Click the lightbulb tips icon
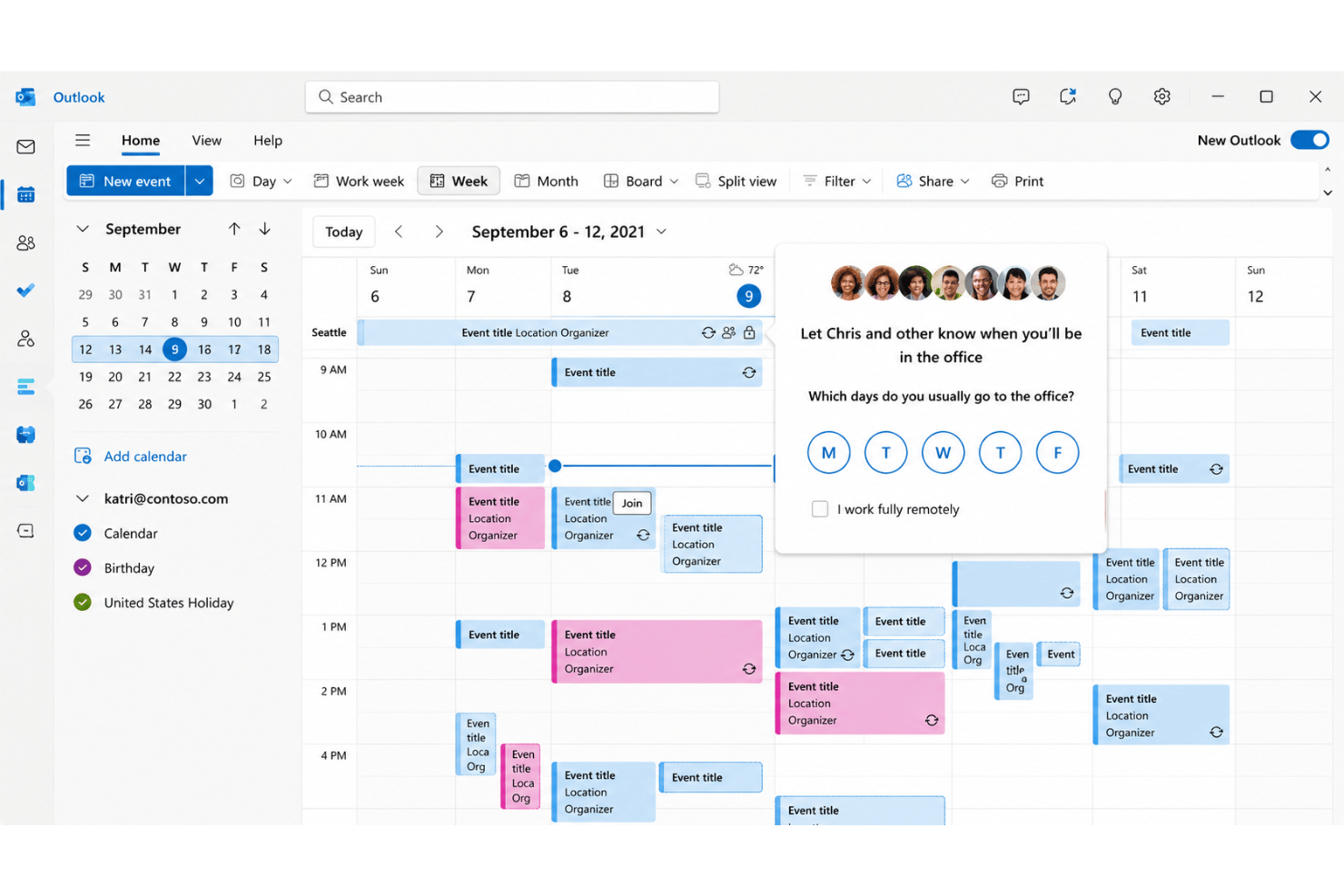The width and height of the screenshot is (1344, 896). 1115,96
